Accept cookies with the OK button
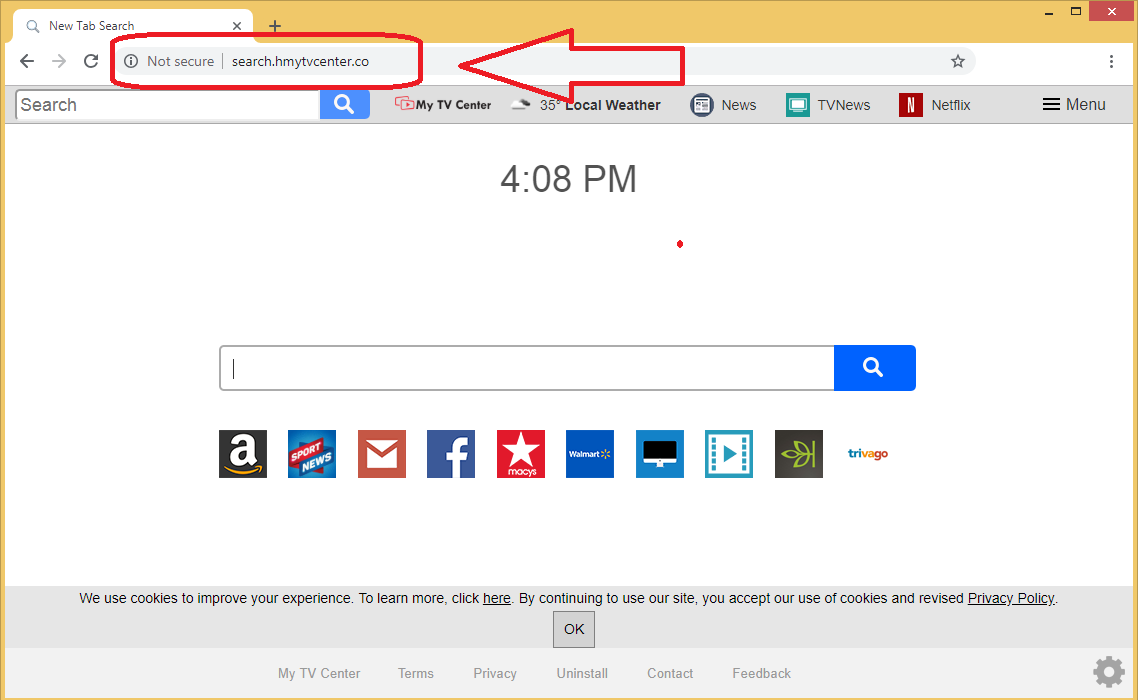 click(574, 629)
